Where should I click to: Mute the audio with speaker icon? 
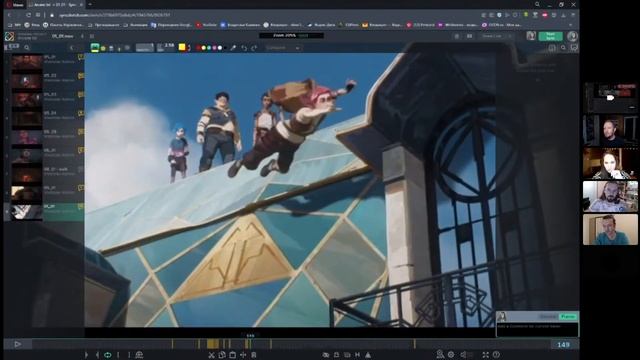tap(464, 355)
